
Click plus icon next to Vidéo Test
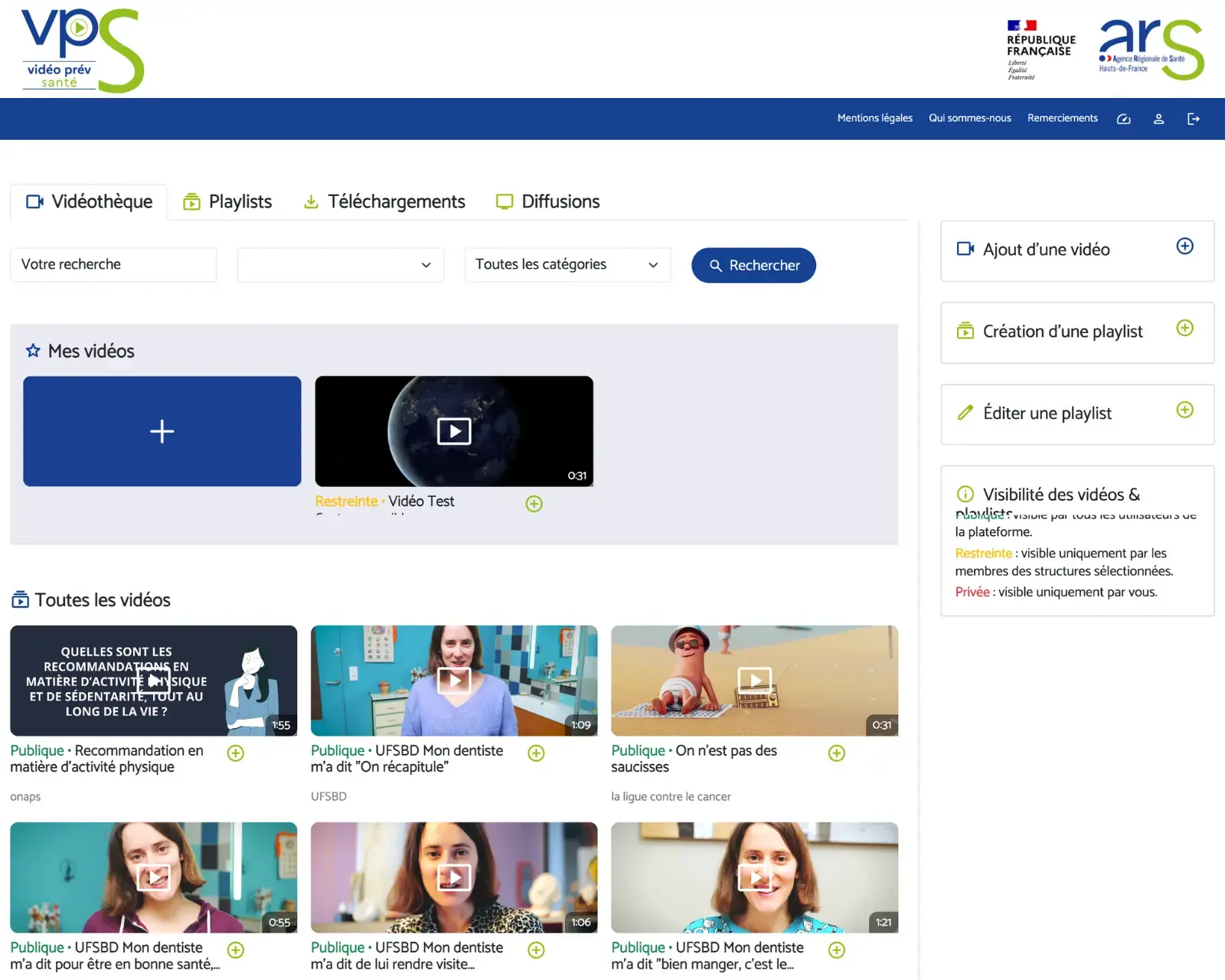(x=534, y=504)
